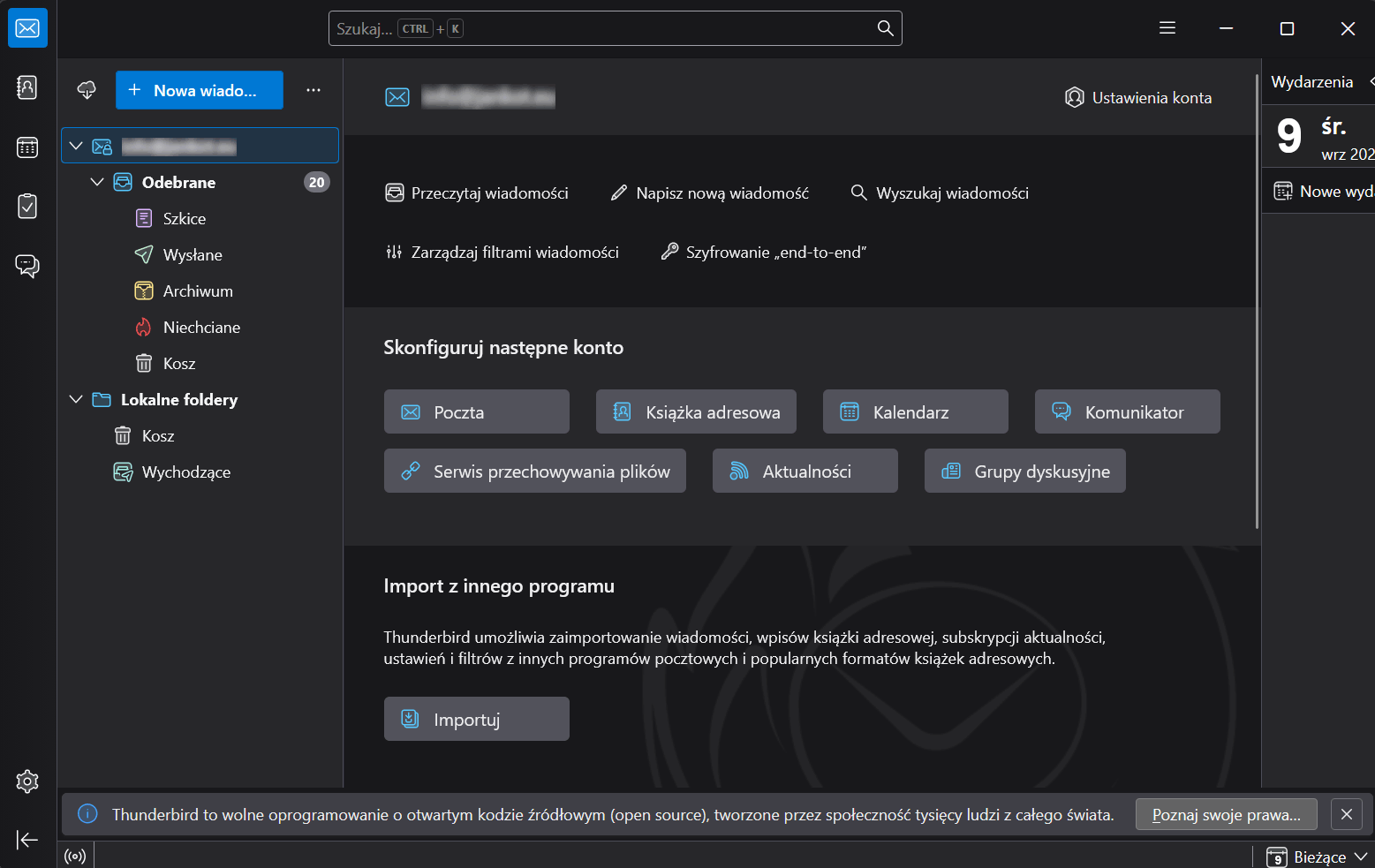
Task: Open the Thunderbird hamburger app menu
Action: click(x=1167, y=28)
